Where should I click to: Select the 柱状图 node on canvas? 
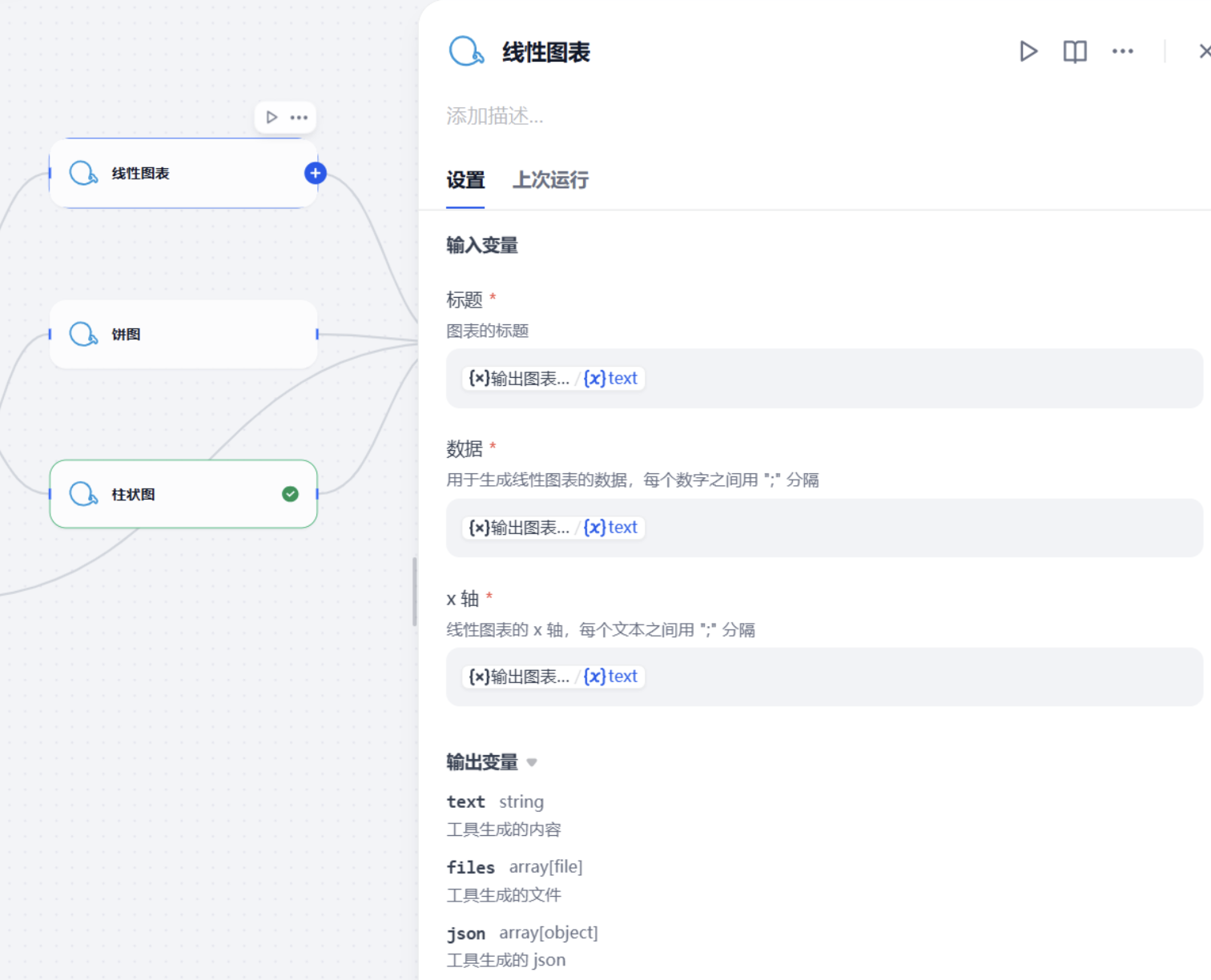click(x=183, y=494)
